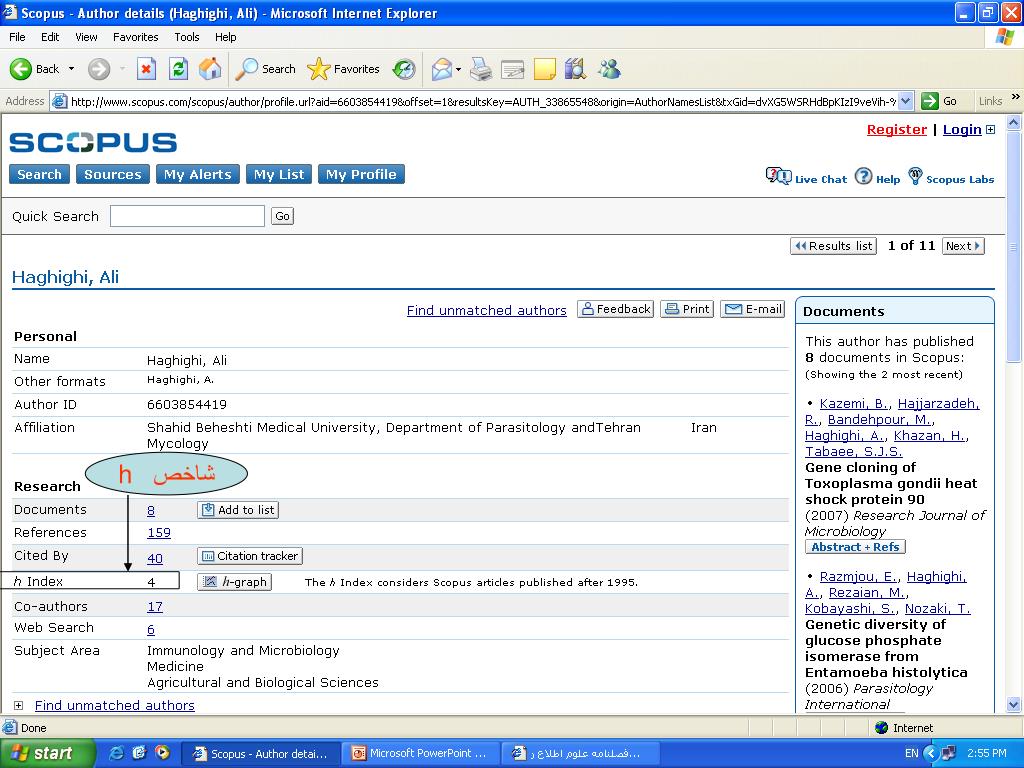Screen dimensions: 1024x768
Task: Click the Windows Media Player quick launch icon
Action: click(x=162, y=753)
